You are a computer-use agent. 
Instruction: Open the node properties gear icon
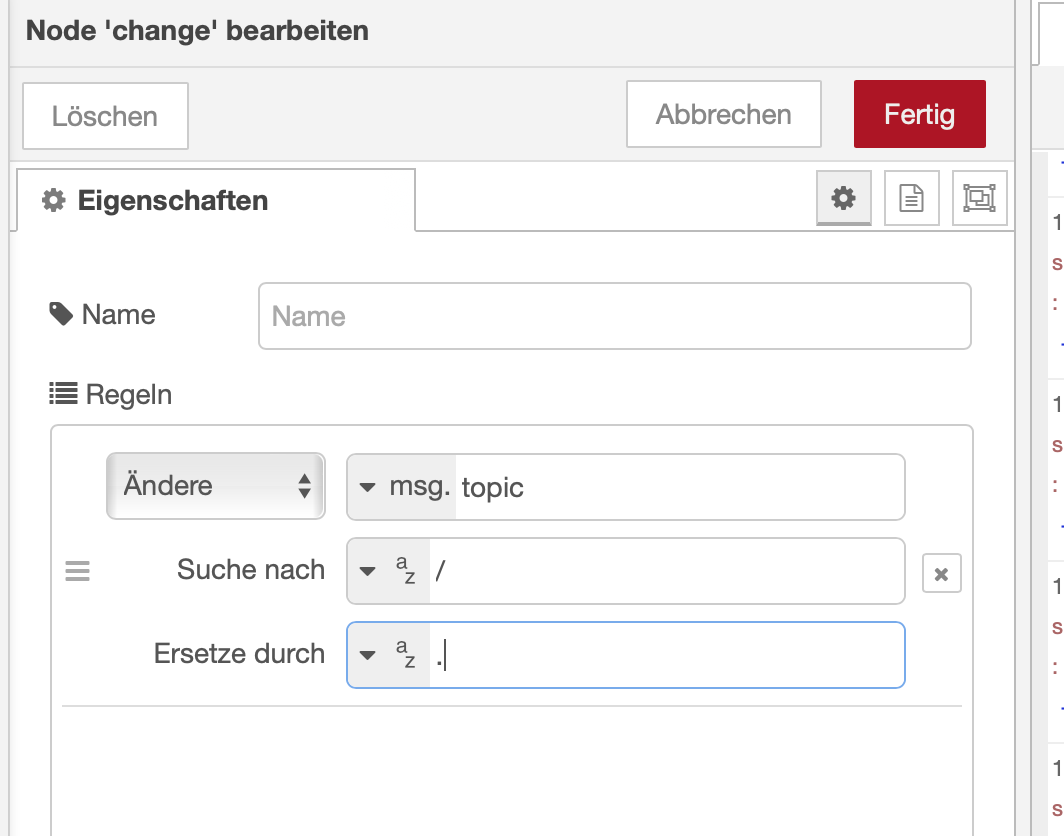[x=844, y=198]
